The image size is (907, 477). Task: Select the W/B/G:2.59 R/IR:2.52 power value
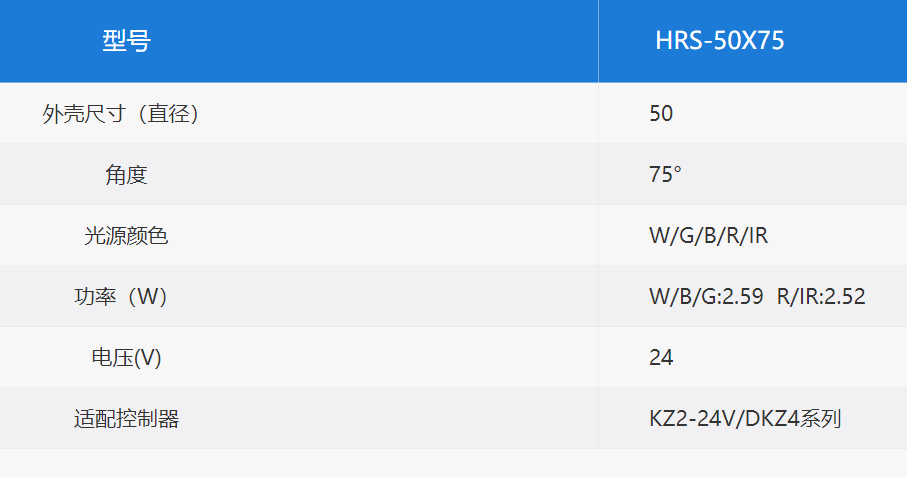pyautogui.click(x=757, y=297)
